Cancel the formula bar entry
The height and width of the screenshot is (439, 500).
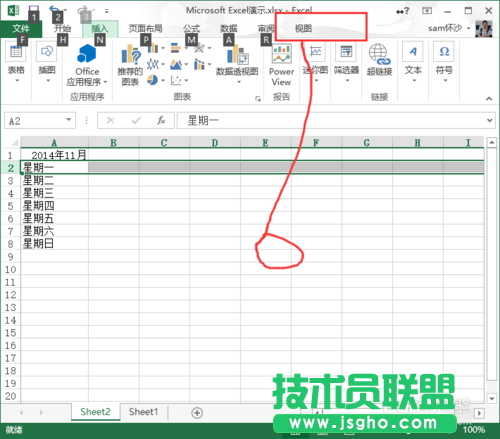[110, 120]
